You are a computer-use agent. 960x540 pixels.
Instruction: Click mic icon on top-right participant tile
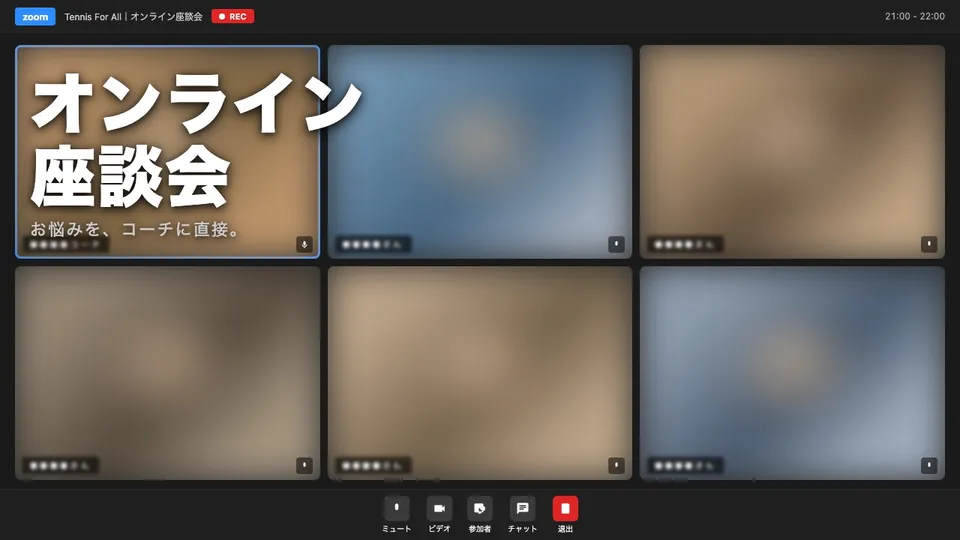[929, 244]
